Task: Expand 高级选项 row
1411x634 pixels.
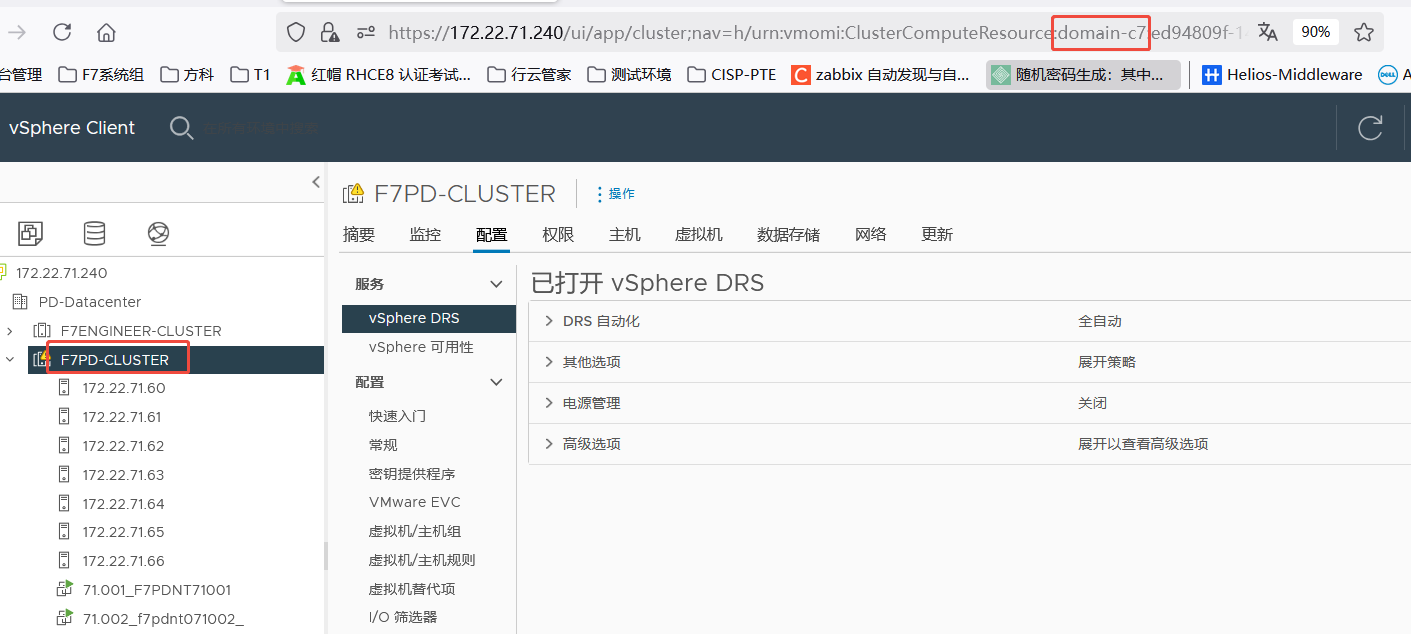Action: (x=549, y=444)
